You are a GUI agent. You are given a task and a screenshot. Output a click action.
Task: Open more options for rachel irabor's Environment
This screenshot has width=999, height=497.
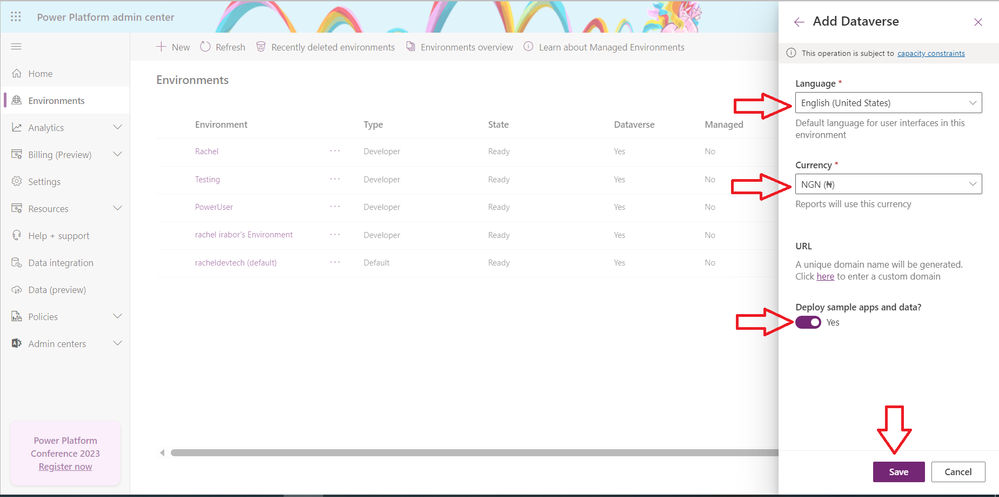[x=335, y=234]
